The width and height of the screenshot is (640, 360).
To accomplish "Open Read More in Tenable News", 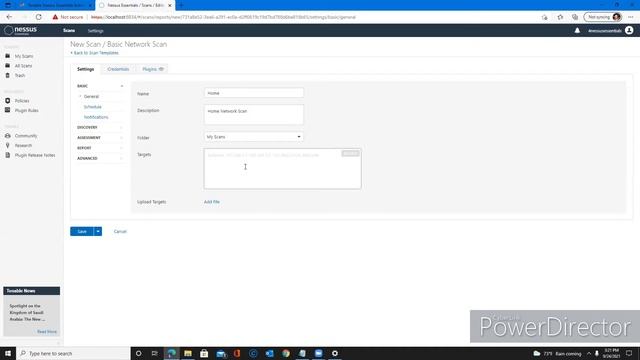I will pos(47,332).
